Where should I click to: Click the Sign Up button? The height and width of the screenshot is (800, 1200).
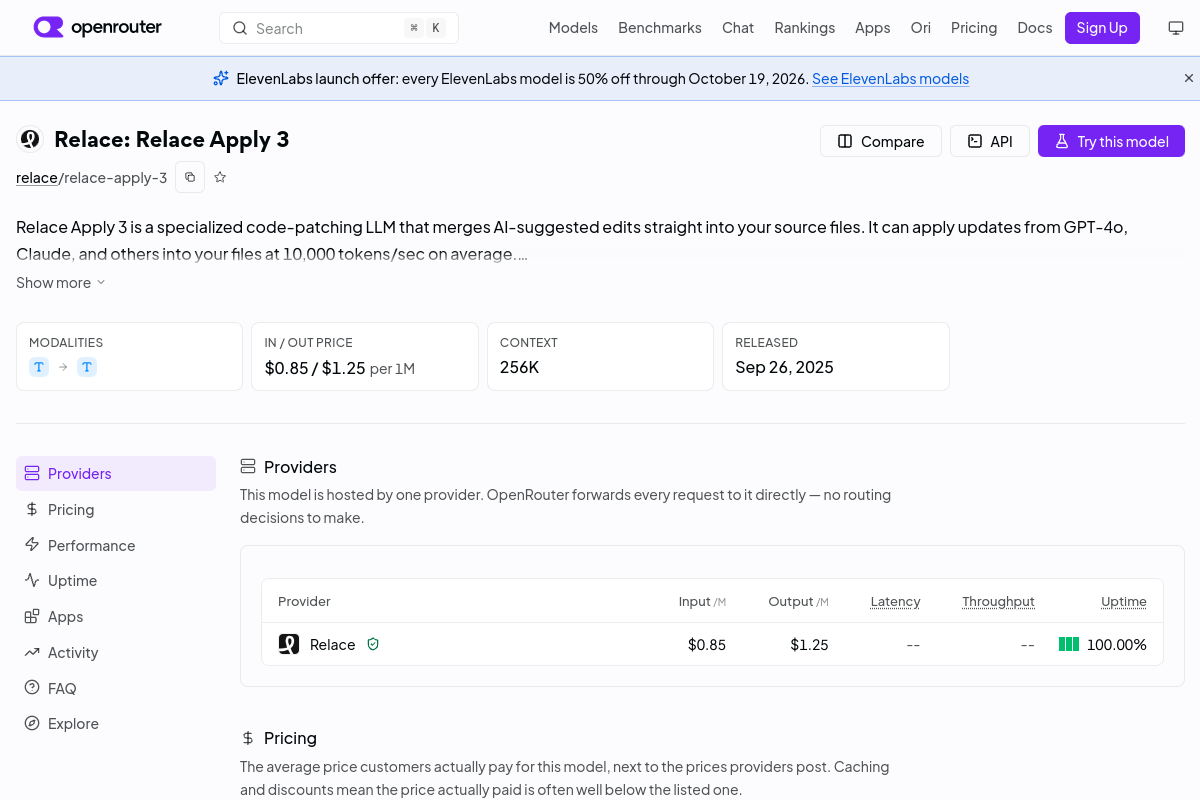coord(1102,28)
